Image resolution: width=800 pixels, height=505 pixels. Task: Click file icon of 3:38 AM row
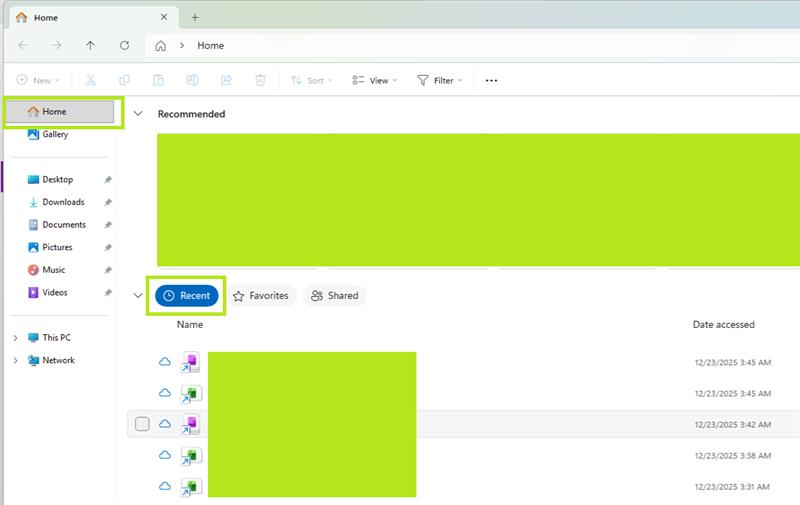coord(191,456)
